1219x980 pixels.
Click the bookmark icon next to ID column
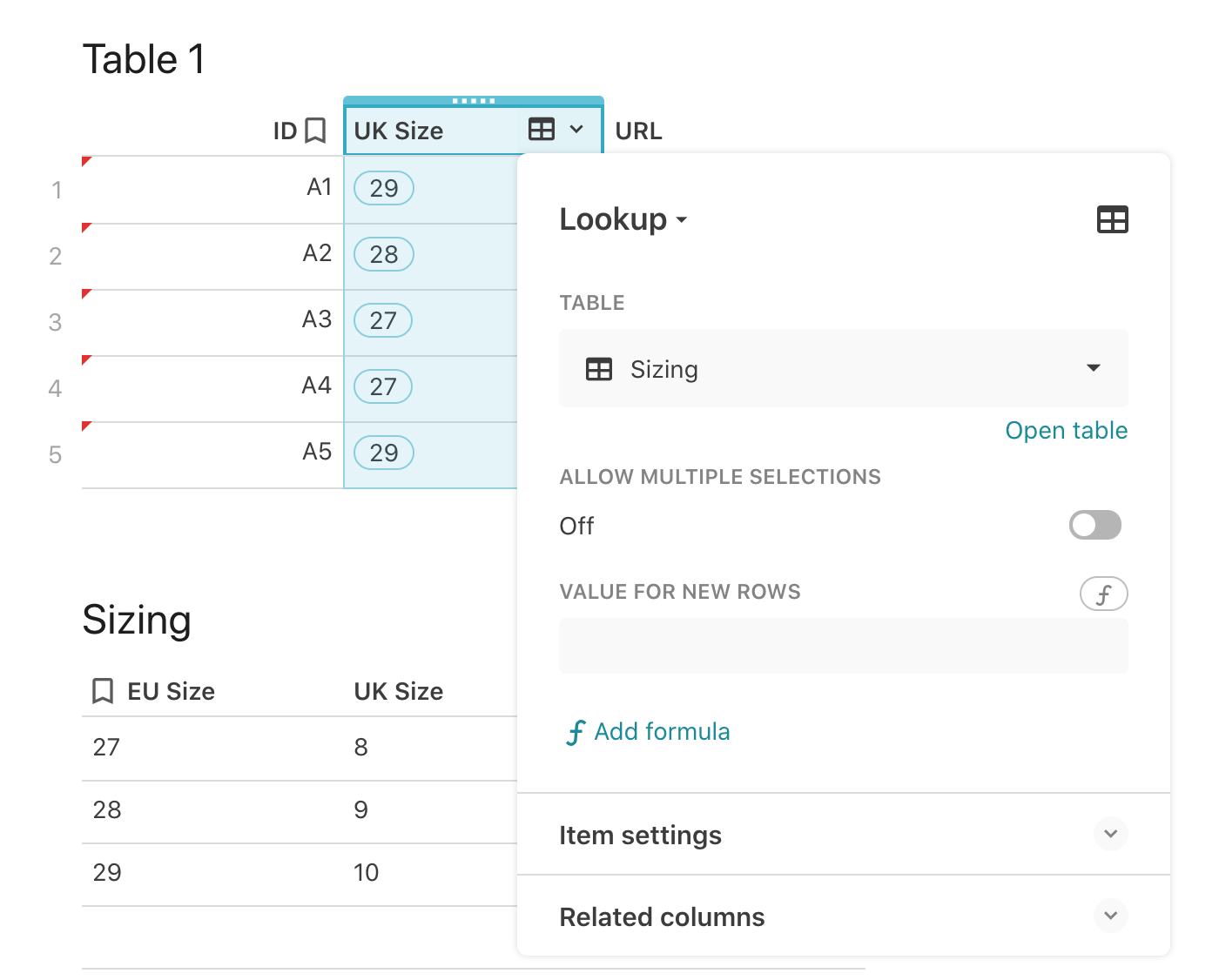coord(315,131)
